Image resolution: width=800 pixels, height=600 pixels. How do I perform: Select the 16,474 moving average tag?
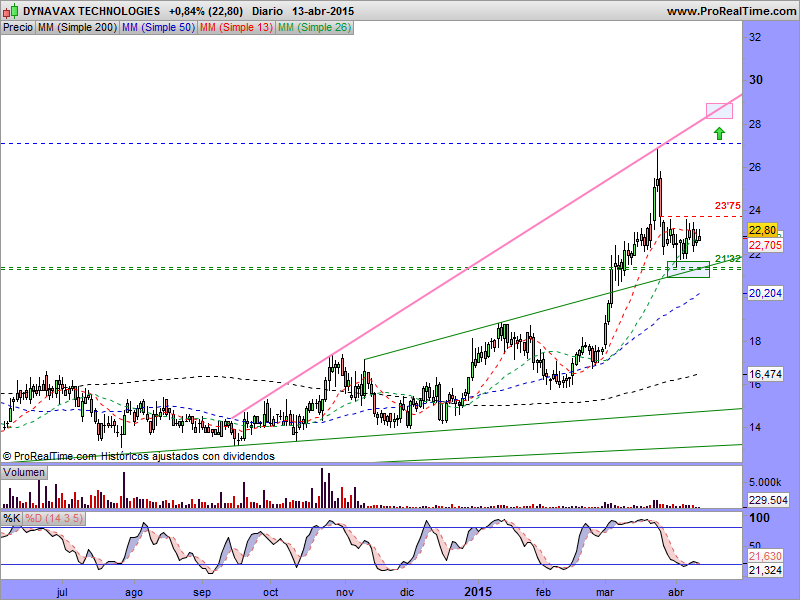pyautogui.click(x=765, y=374)
